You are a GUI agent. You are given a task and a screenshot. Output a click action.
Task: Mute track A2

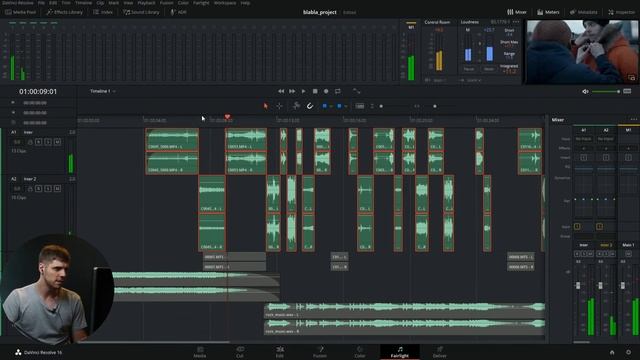pos(58,189)
